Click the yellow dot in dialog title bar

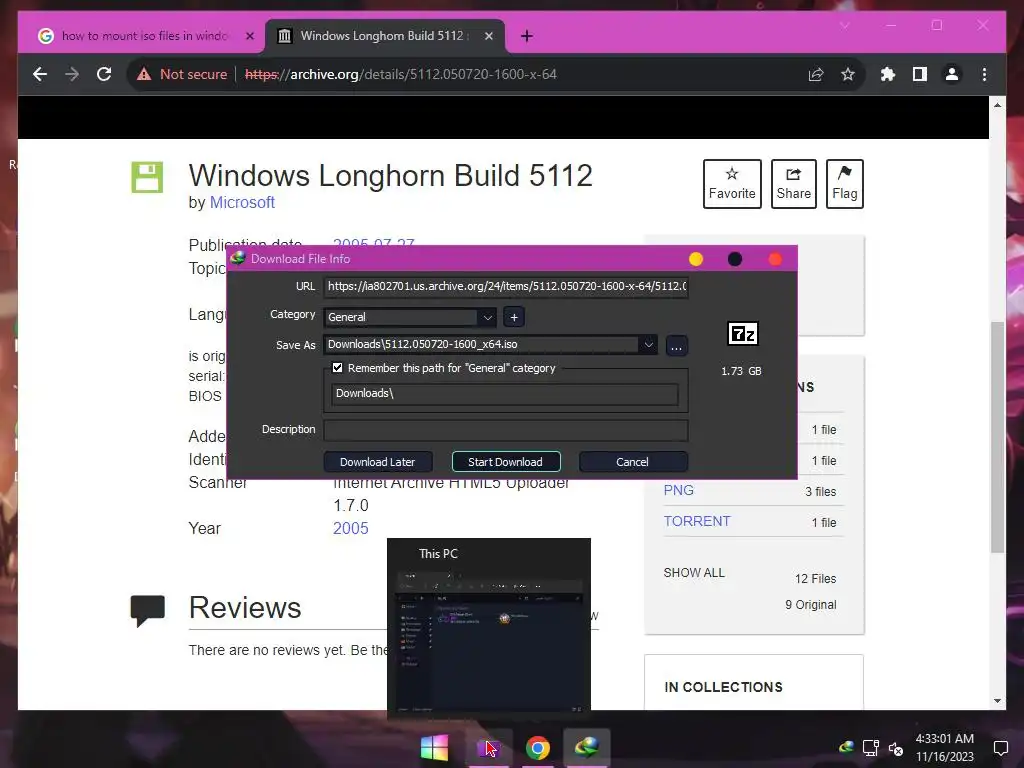[x=696, y=259]
